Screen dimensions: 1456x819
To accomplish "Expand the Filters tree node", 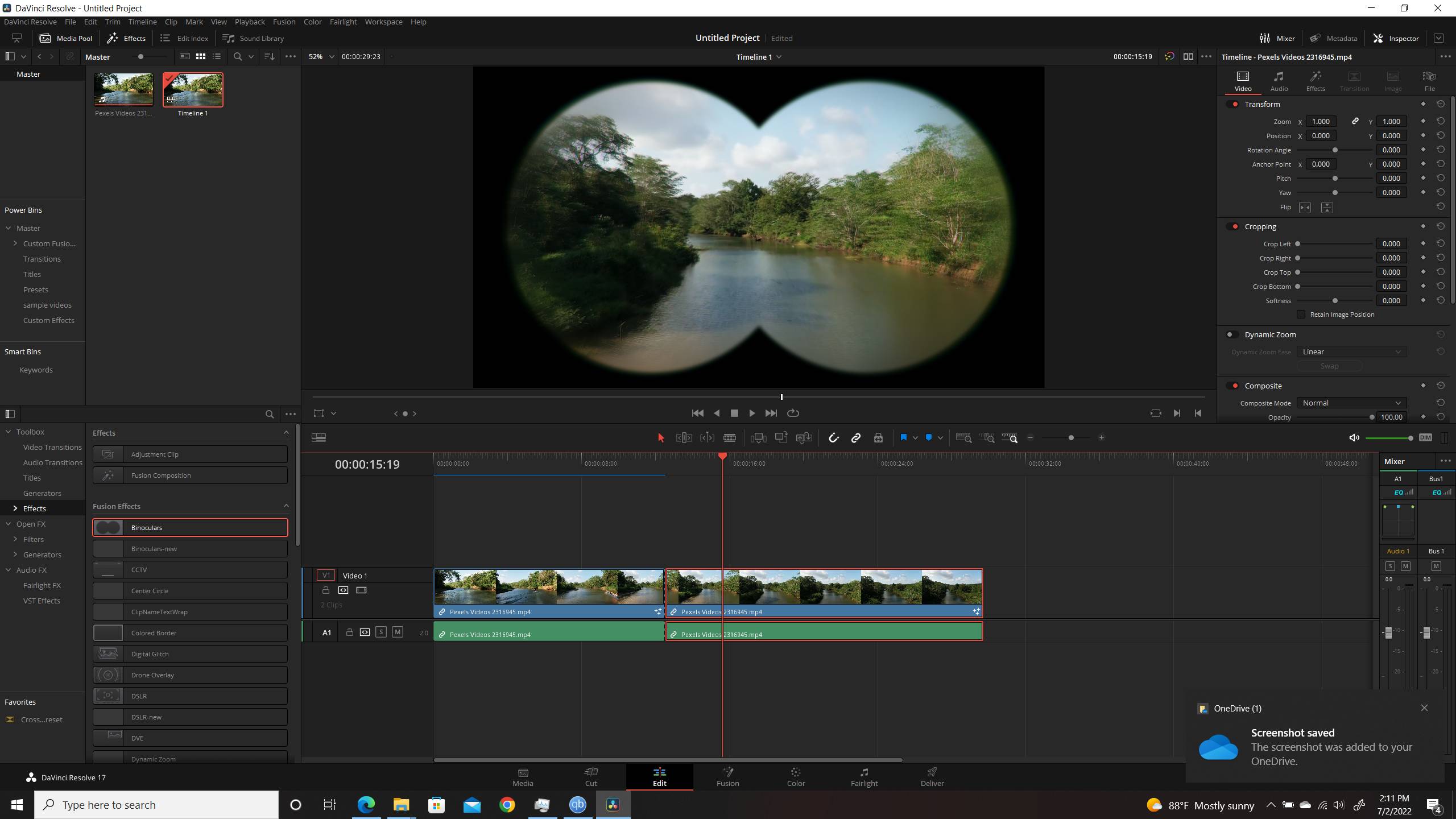I will coord(15,539).
